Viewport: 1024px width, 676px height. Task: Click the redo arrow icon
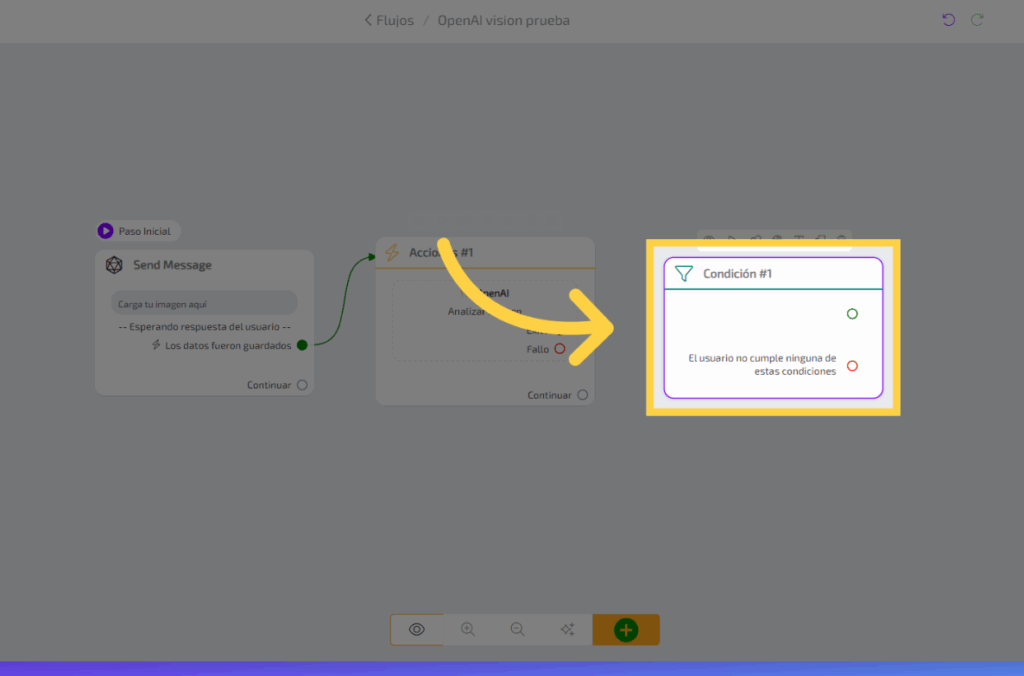(977, 20)
